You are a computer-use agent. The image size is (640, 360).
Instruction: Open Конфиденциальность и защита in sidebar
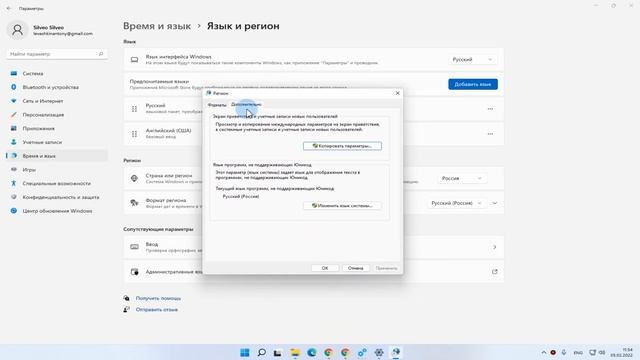click(x=57, y=197)
